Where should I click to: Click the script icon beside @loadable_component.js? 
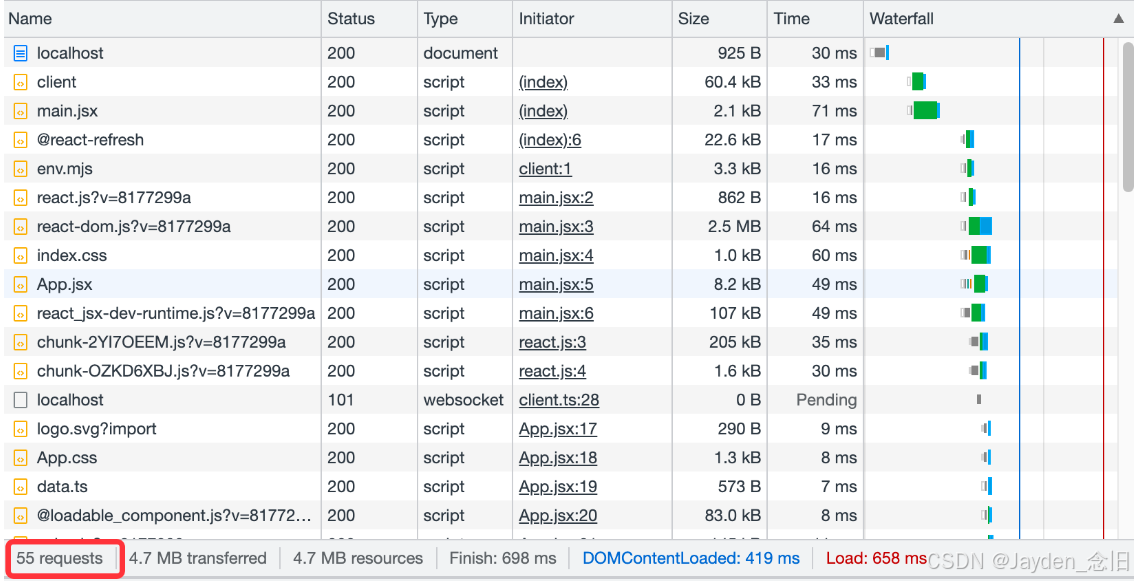(x=21, y=516)
